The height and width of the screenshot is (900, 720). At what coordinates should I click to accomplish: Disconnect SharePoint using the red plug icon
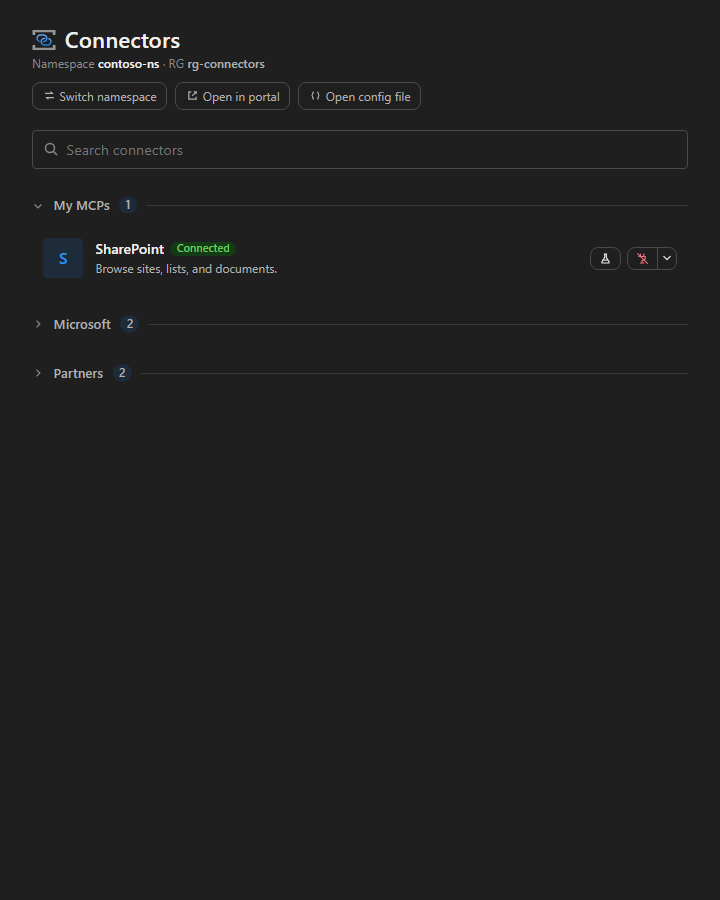click(642, 258)
